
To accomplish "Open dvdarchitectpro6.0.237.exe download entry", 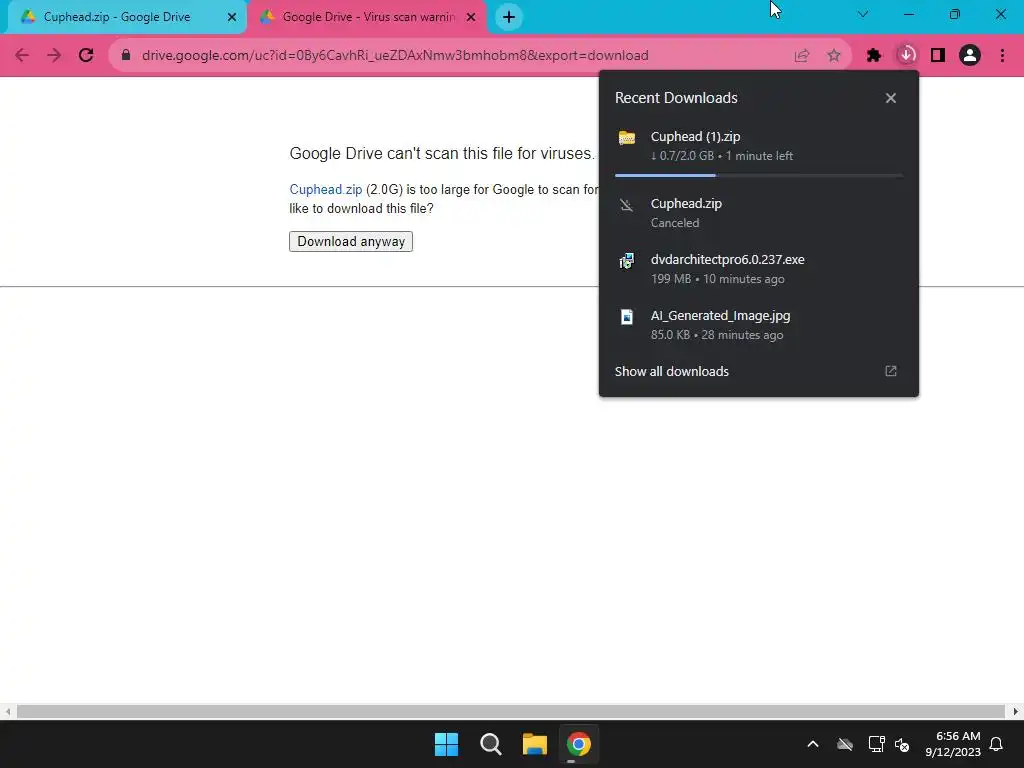I will (759, 268).
